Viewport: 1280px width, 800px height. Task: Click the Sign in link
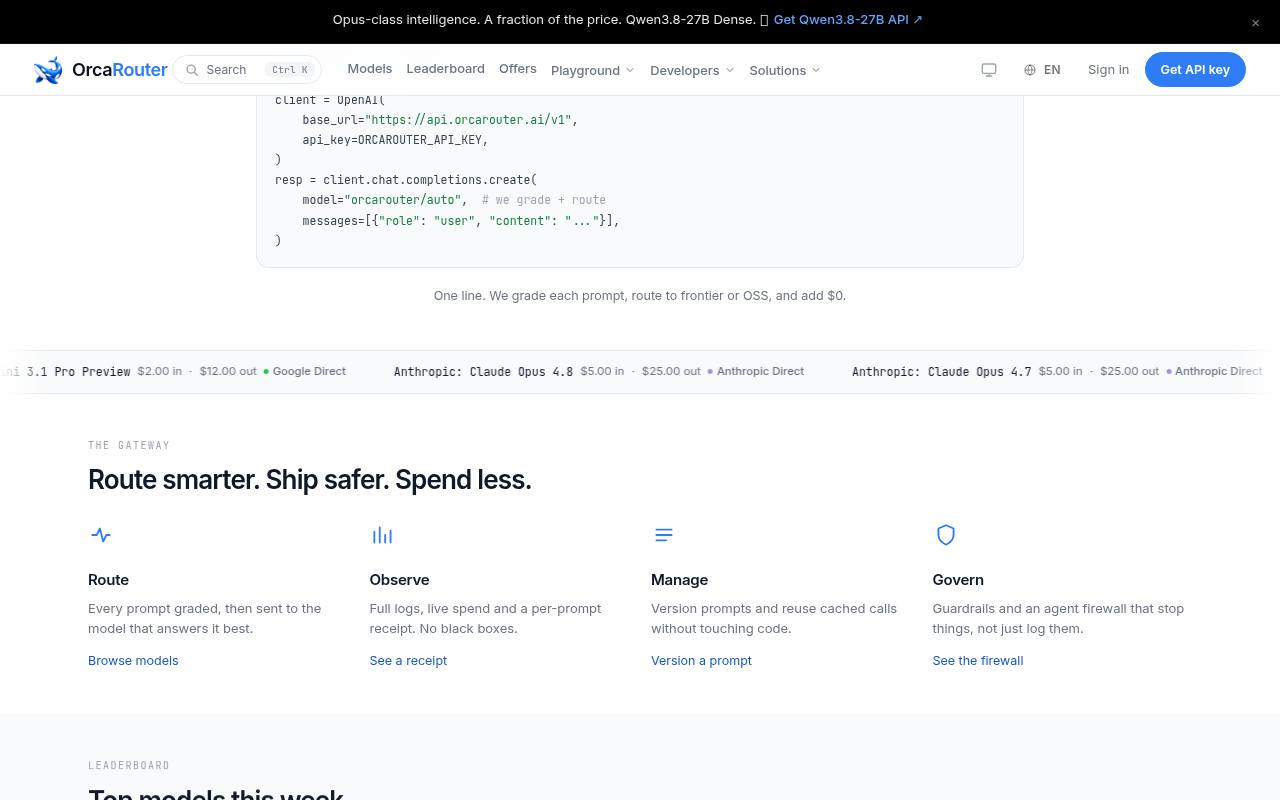[x=1108, y=69]
